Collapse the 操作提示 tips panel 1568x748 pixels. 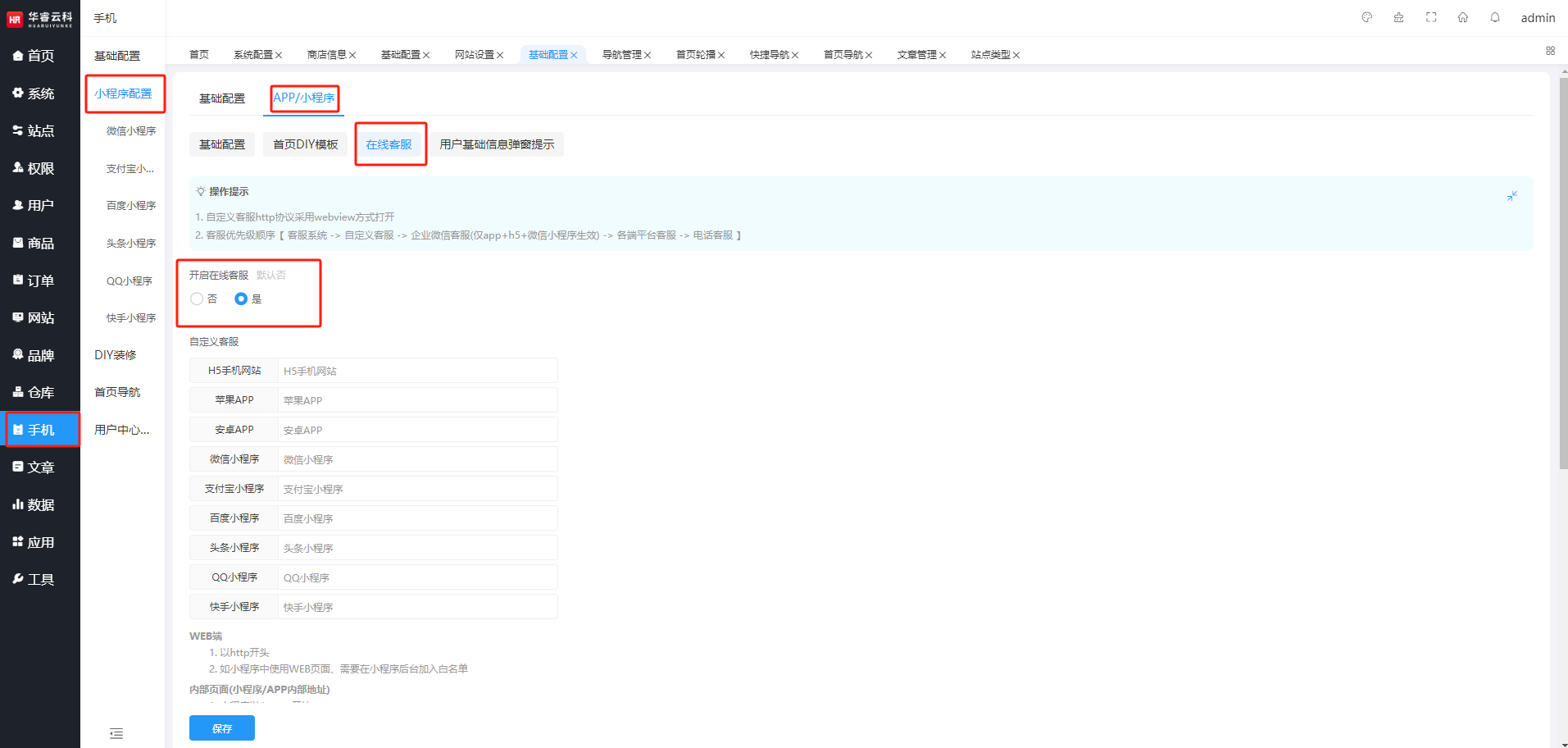point(1511,196)
